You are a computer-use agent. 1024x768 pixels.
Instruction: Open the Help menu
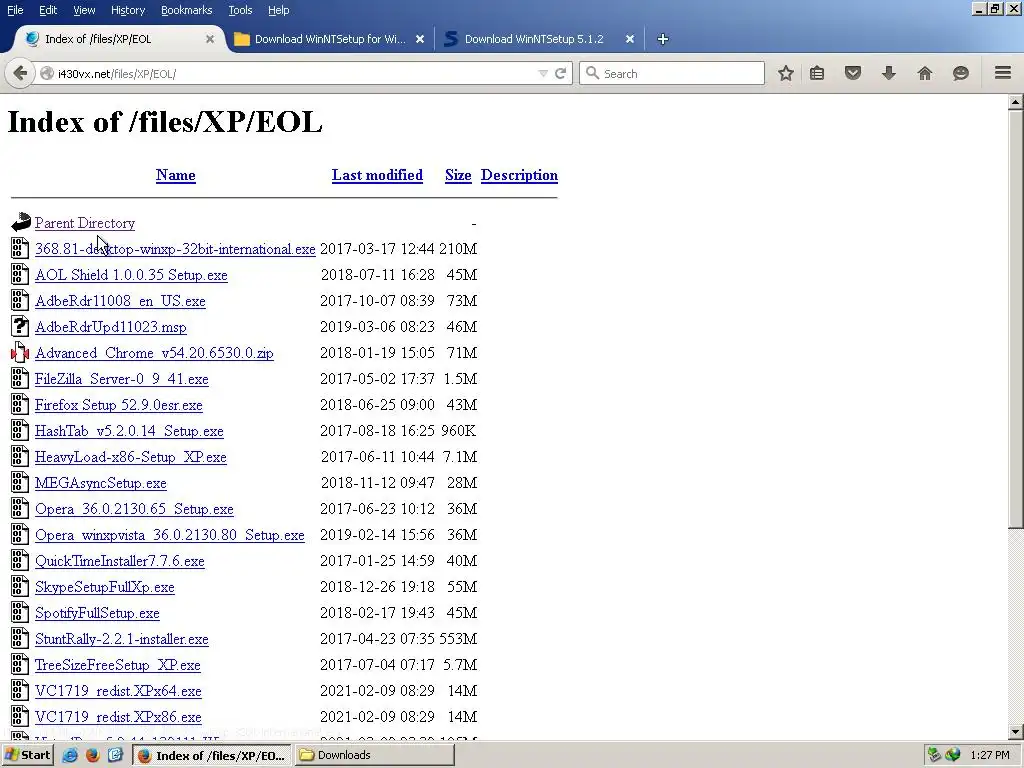pos(279,10)
